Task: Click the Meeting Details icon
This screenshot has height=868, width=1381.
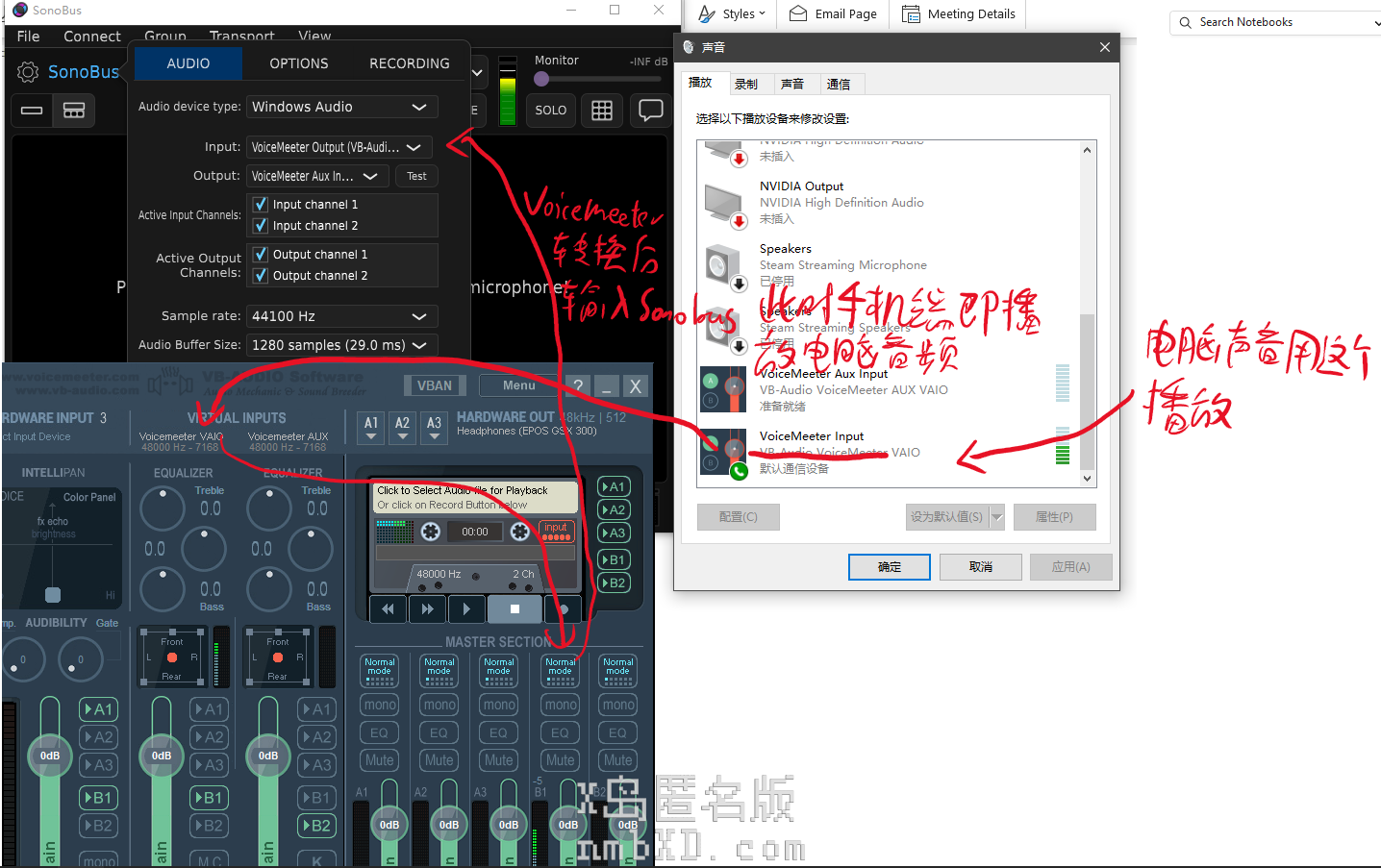Action: coord(911,13)
